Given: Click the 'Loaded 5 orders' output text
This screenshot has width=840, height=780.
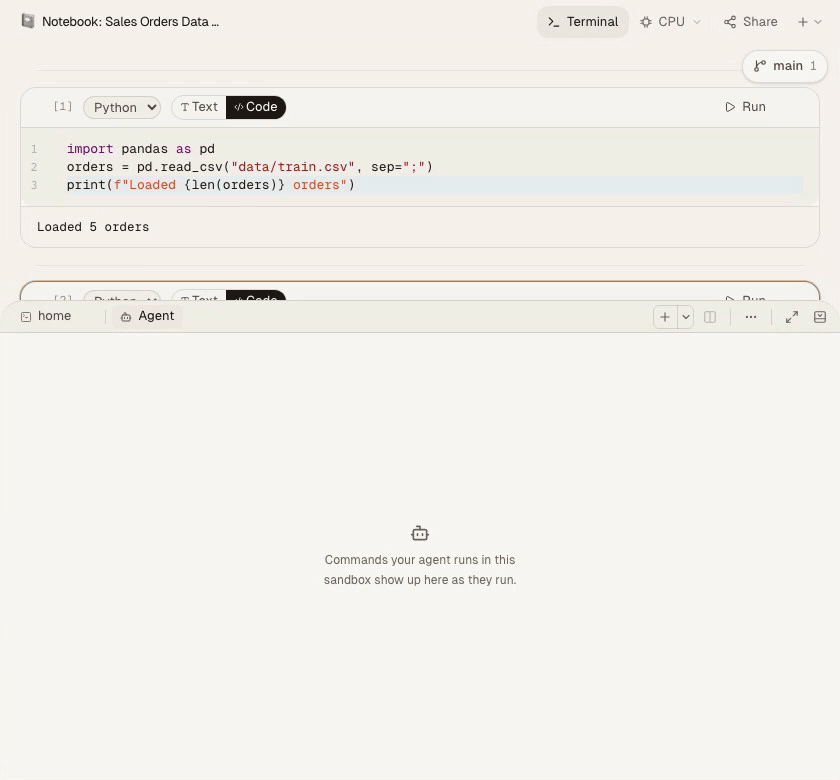Looking at the screenshot, I should tap(93, 227).
